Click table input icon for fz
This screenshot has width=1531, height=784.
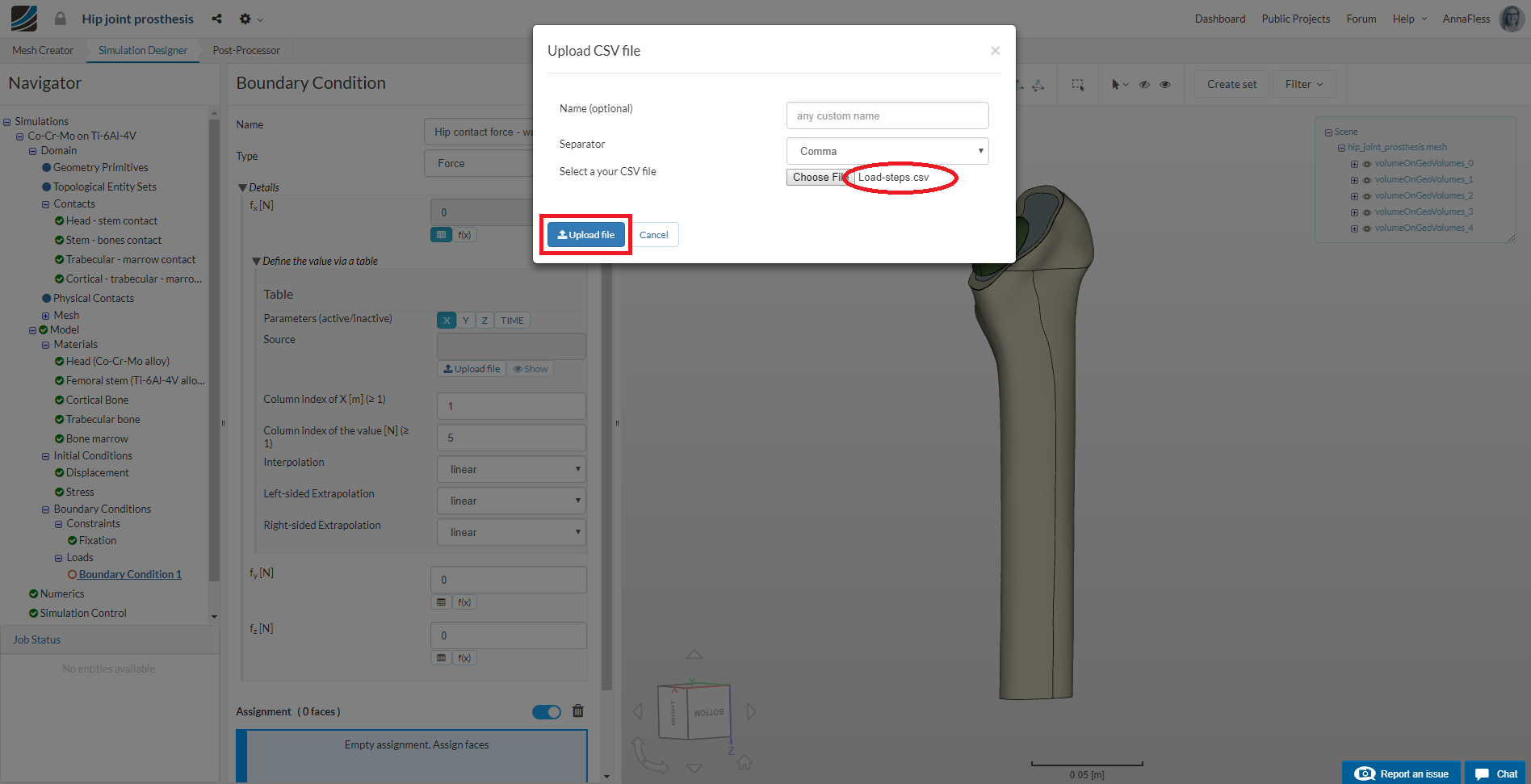(441, 658)
